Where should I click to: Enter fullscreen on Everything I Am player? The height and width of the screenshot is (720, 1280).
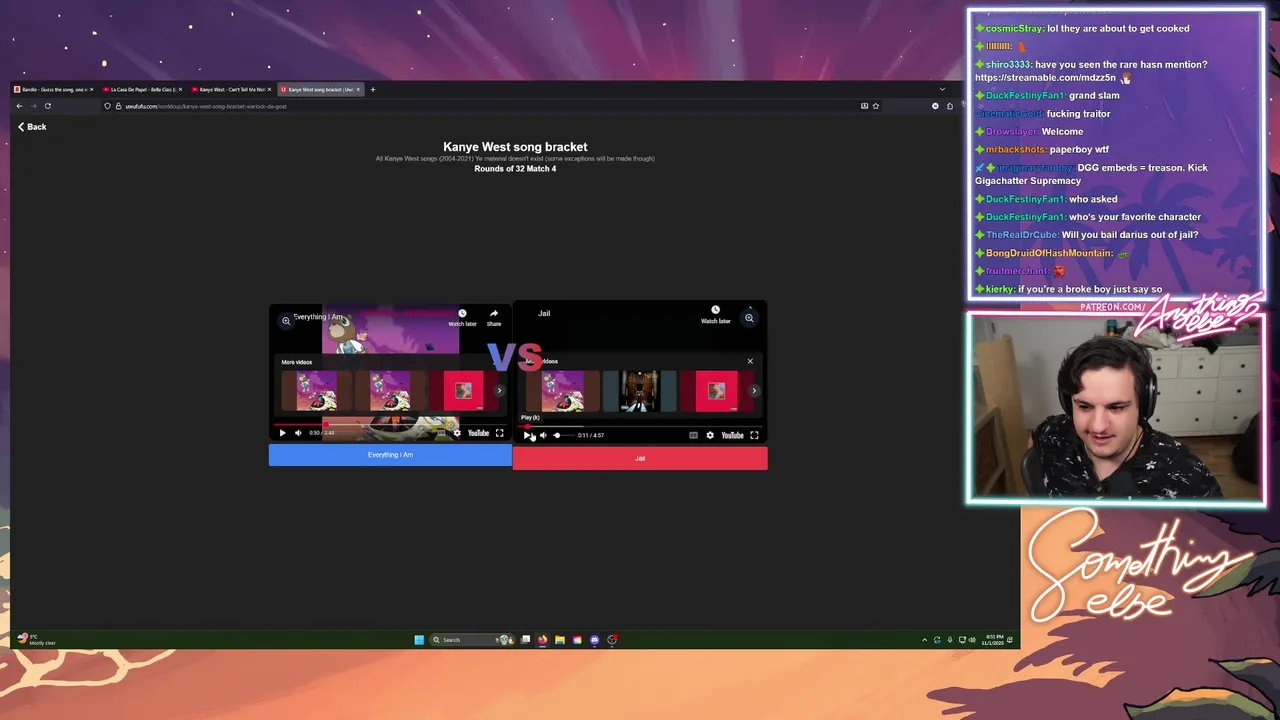499,433
